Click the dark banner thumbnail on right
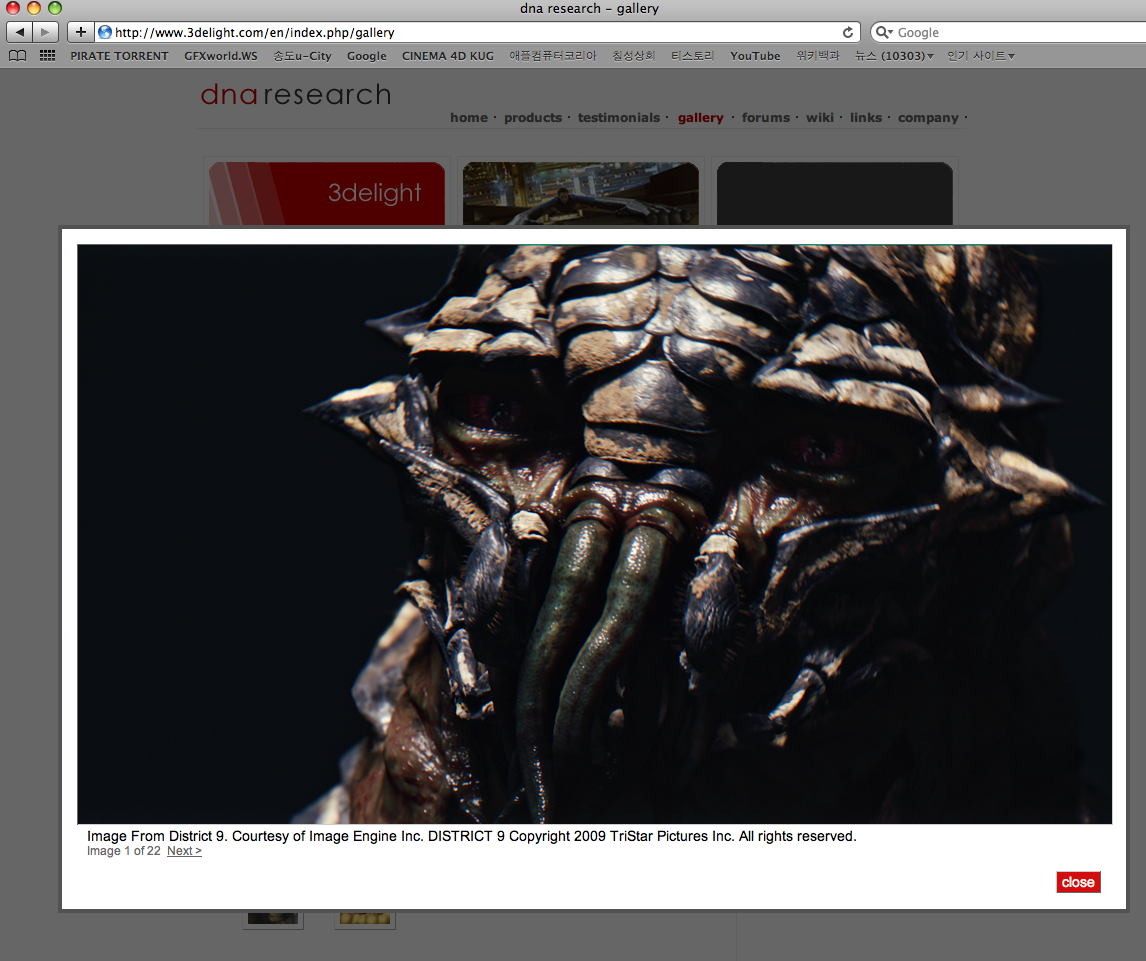The image size is (1146, 961). 835,194
